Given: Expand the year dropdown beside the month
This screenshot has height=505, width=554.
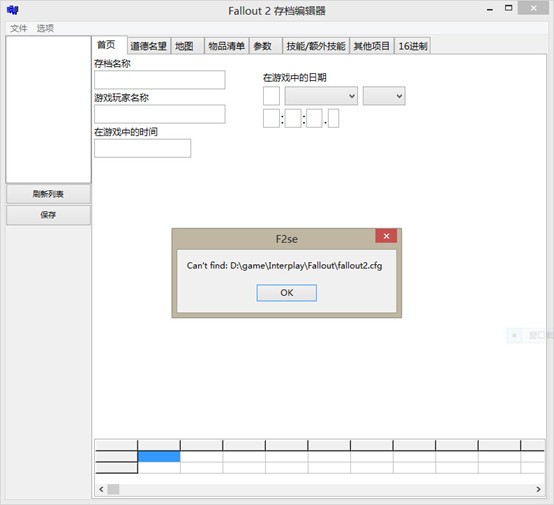Looking at the screenshot, I should coord(384,96).
